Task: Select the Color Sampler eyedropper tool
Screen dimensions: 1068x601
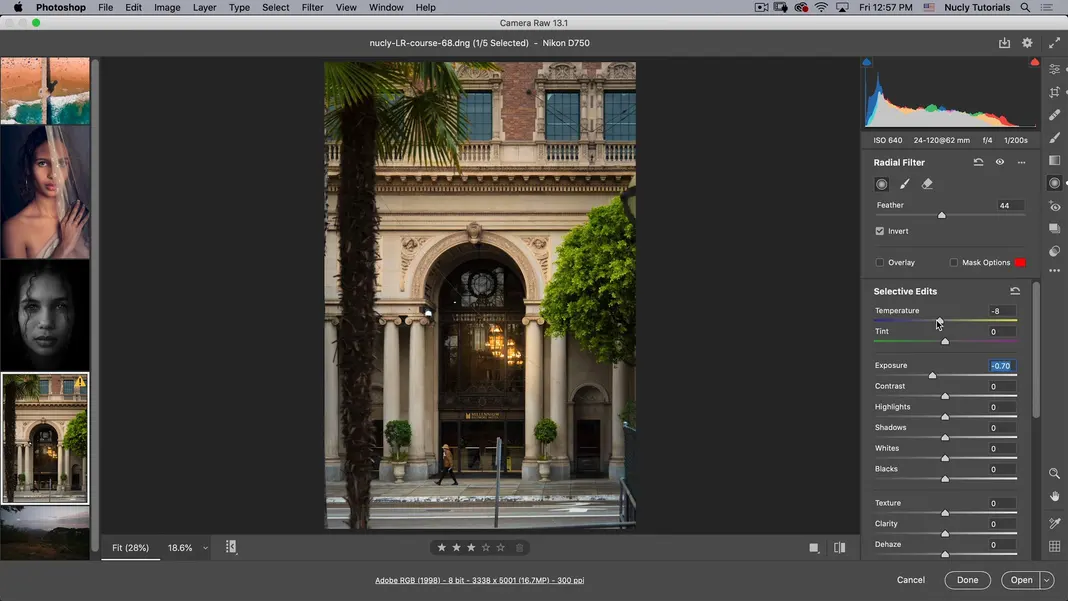Action: [x=1054, y=523]
